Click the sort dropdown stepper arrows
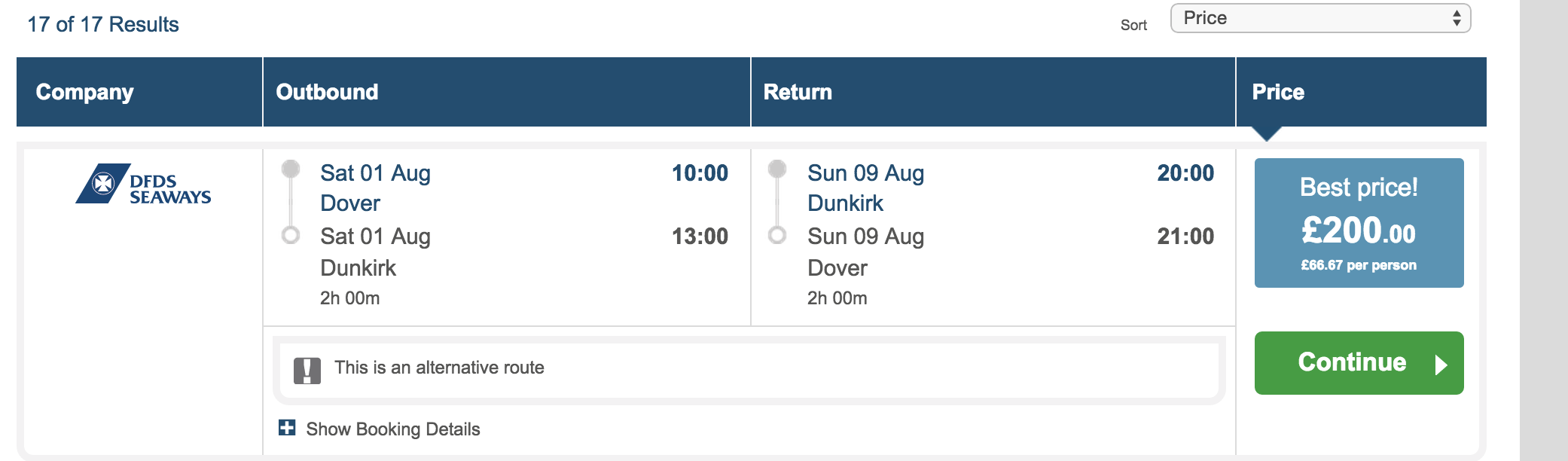The width and height of the screenshot is (1568, 461). pyautogui.click(x=1457, y=18)
